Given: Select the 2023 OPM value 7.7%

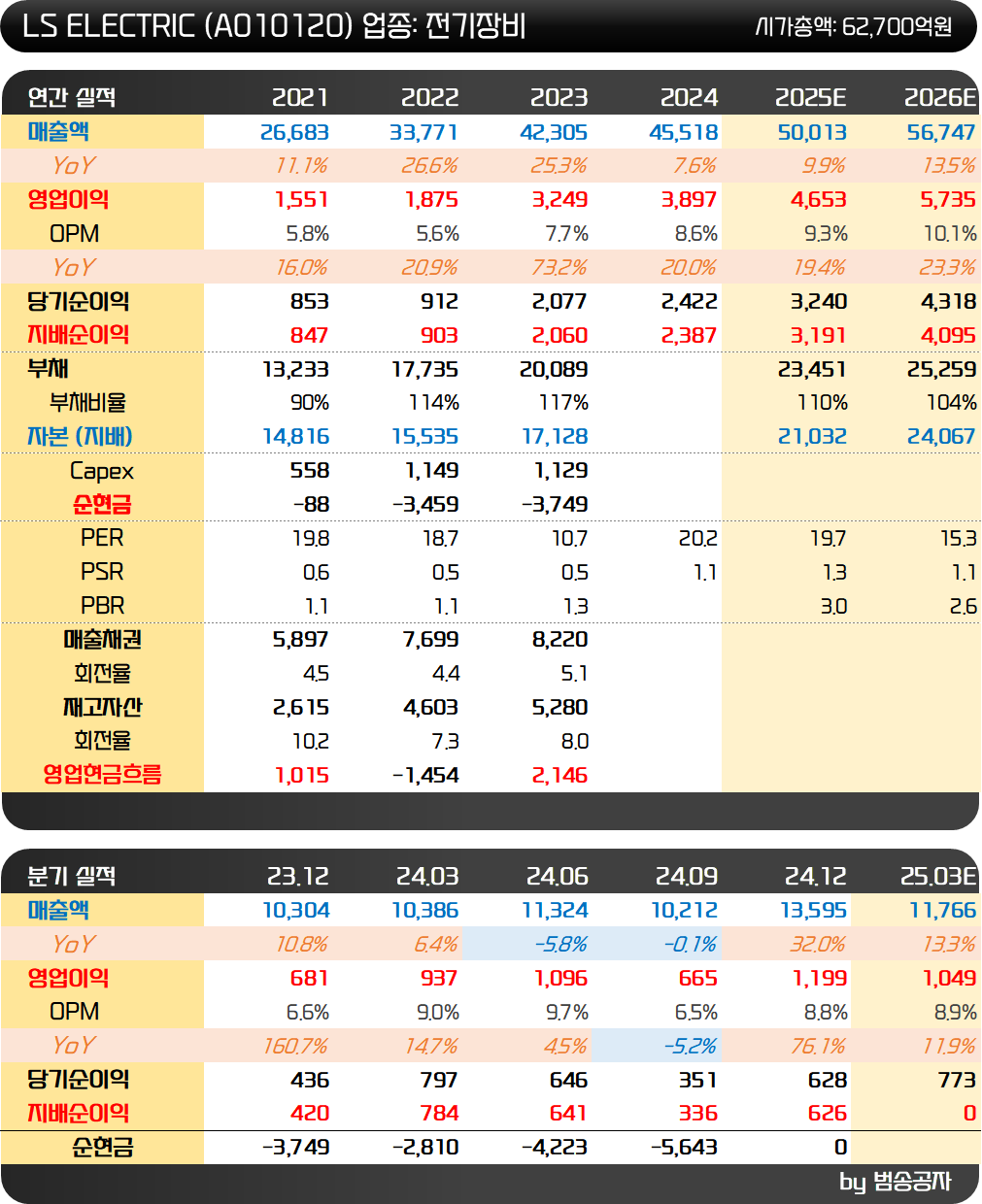Looking at the screenshot, I should (x=567, y=234).
